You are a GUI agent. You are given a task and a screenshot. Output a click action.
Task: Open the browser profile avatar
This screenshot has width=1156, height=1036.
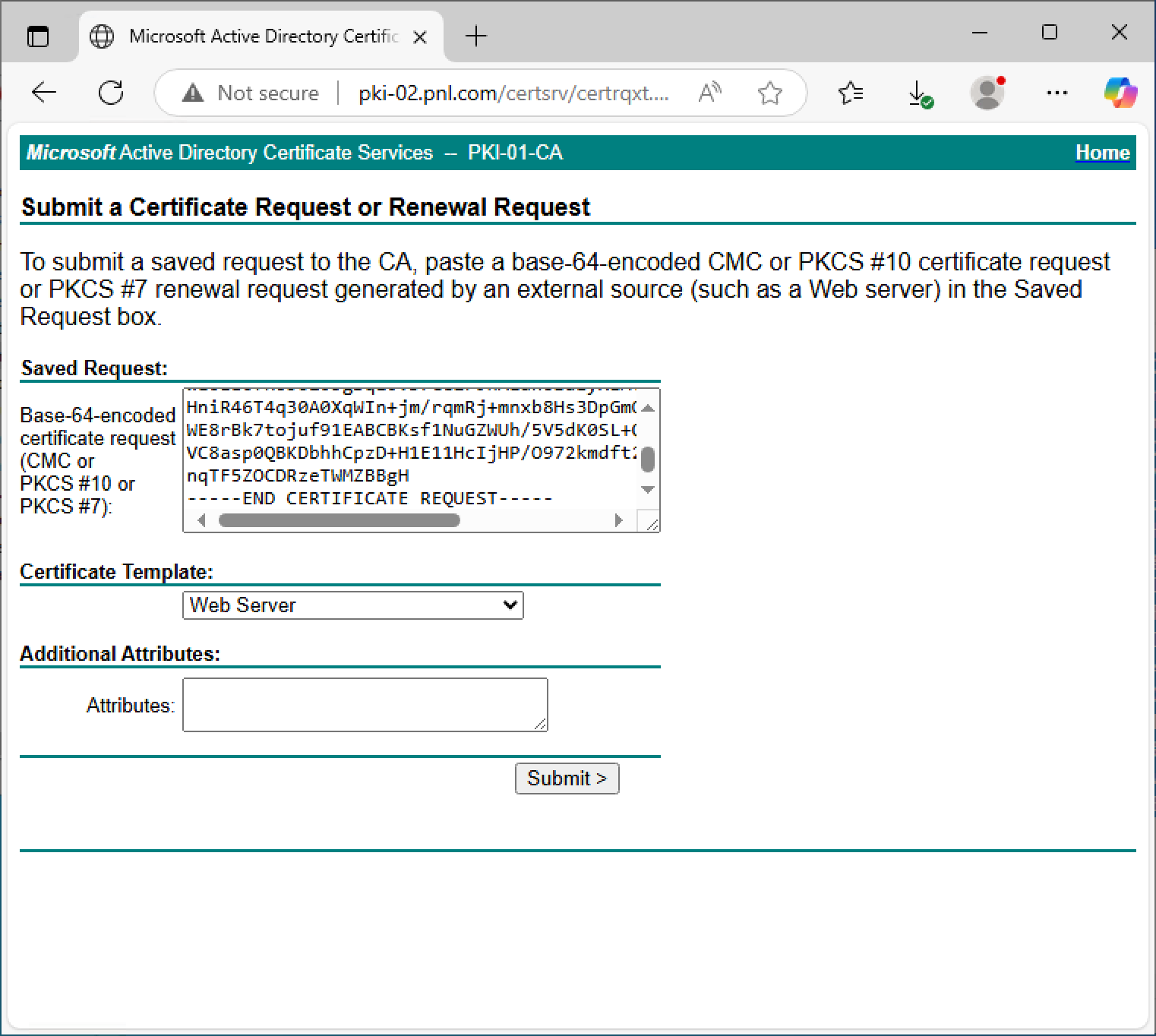click(988, 93)
